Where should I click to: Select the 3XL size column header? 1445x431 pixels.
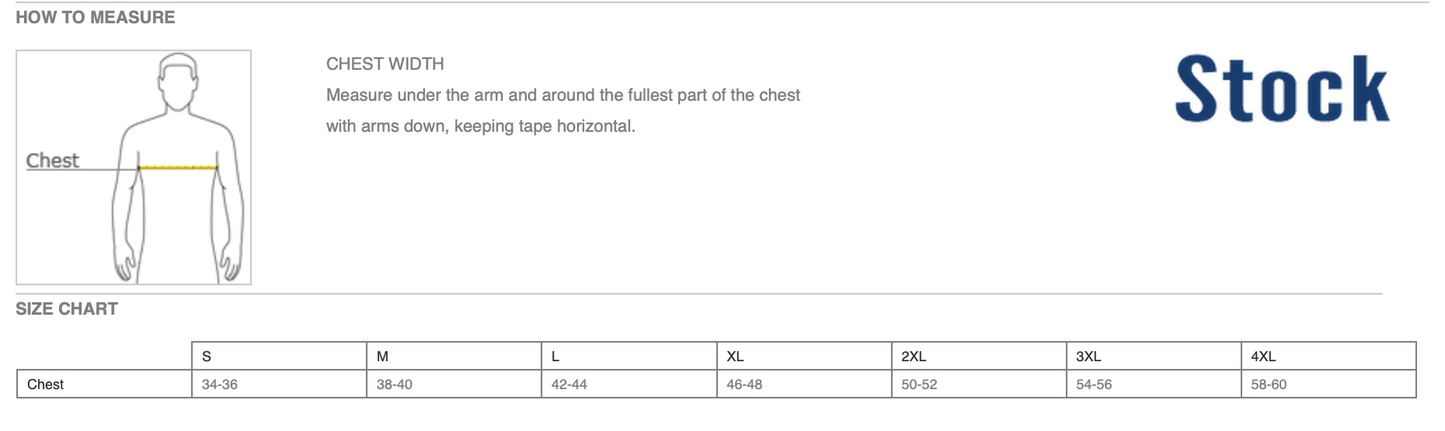(1089, 356)
